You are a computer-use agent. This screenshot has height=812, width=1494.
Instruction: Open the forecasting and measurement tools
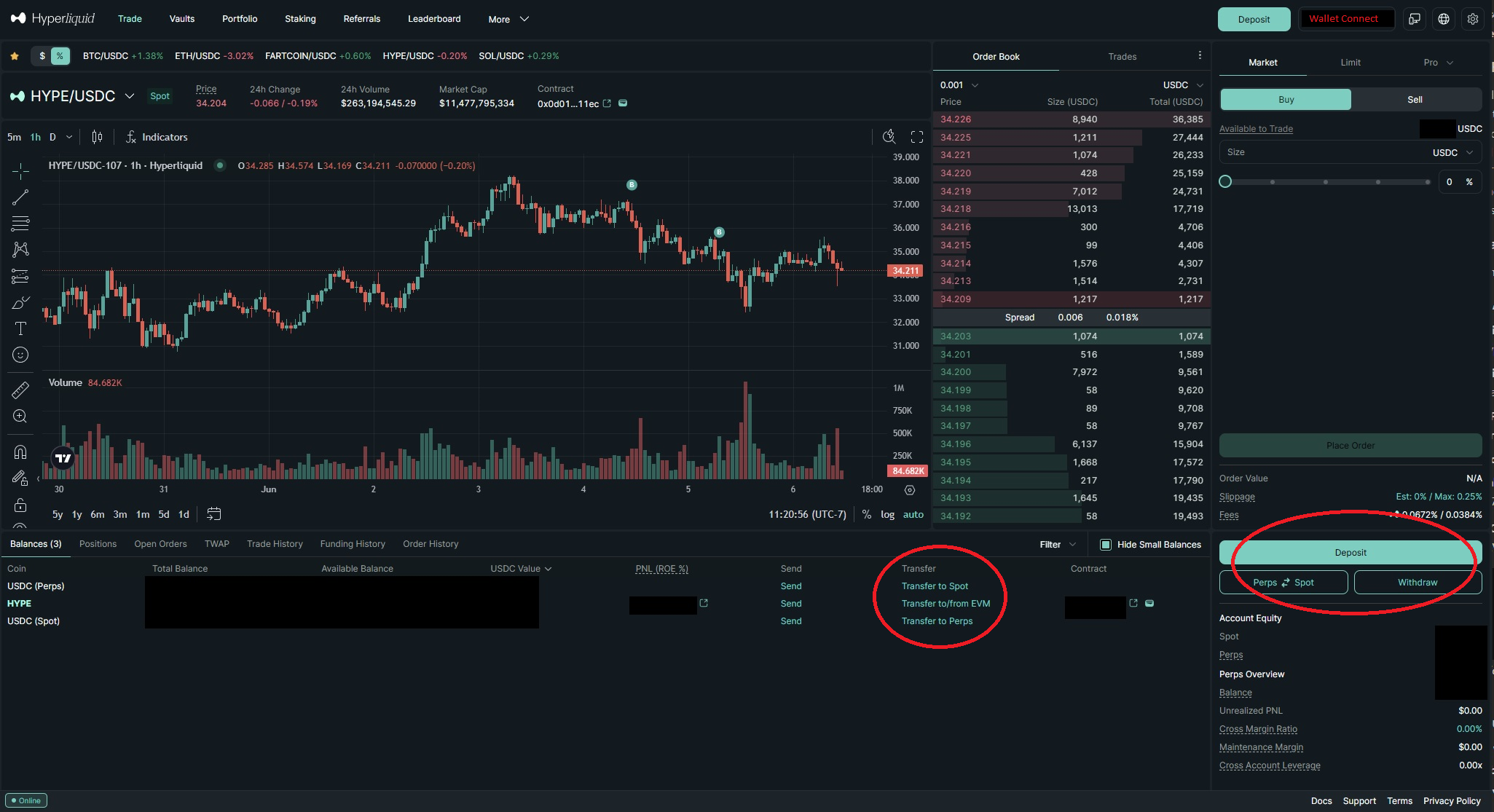click(20, 276)
